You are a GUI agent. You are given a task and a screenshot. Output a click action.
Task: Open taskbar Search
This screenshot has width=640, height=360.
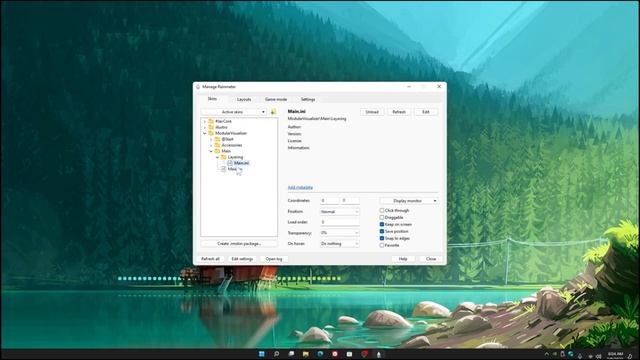click(276, 354)
